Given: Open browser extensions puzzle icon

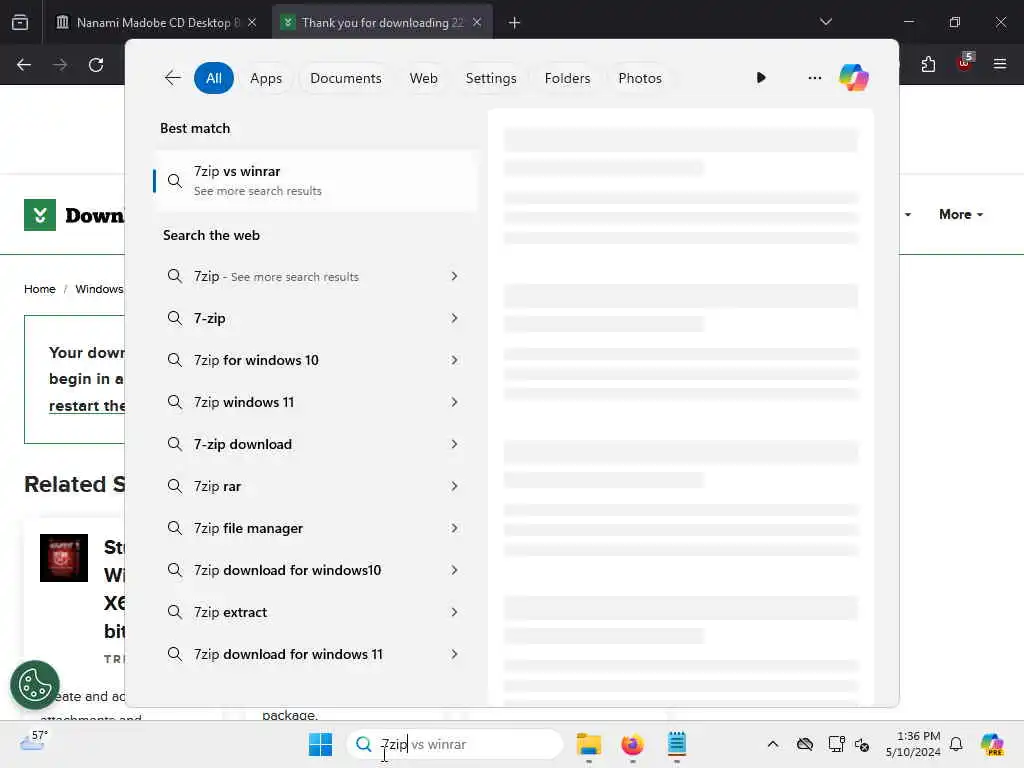Looking at the screenshot, I should tap(928, 64).
